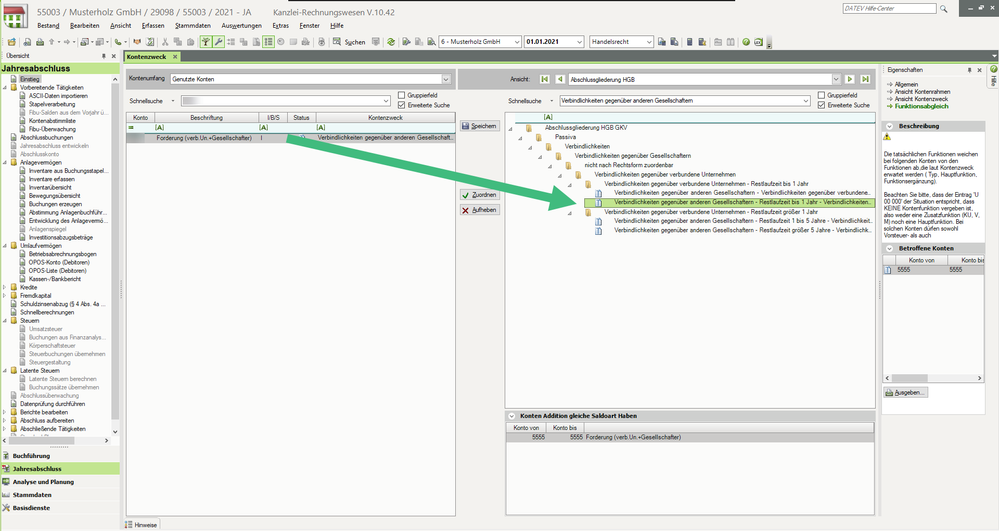Go to first view with green arrow

click(544, 79)
